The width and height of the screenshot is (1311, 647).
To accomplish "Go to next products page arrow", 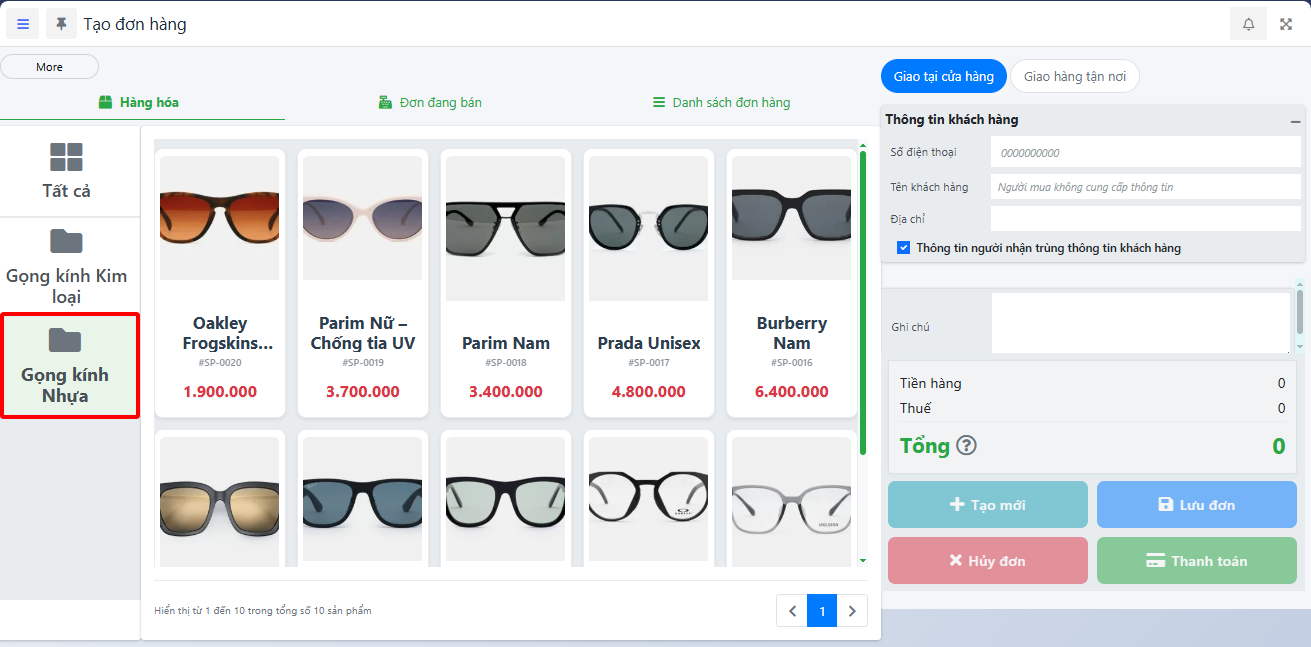I will (x=852, y=611).
